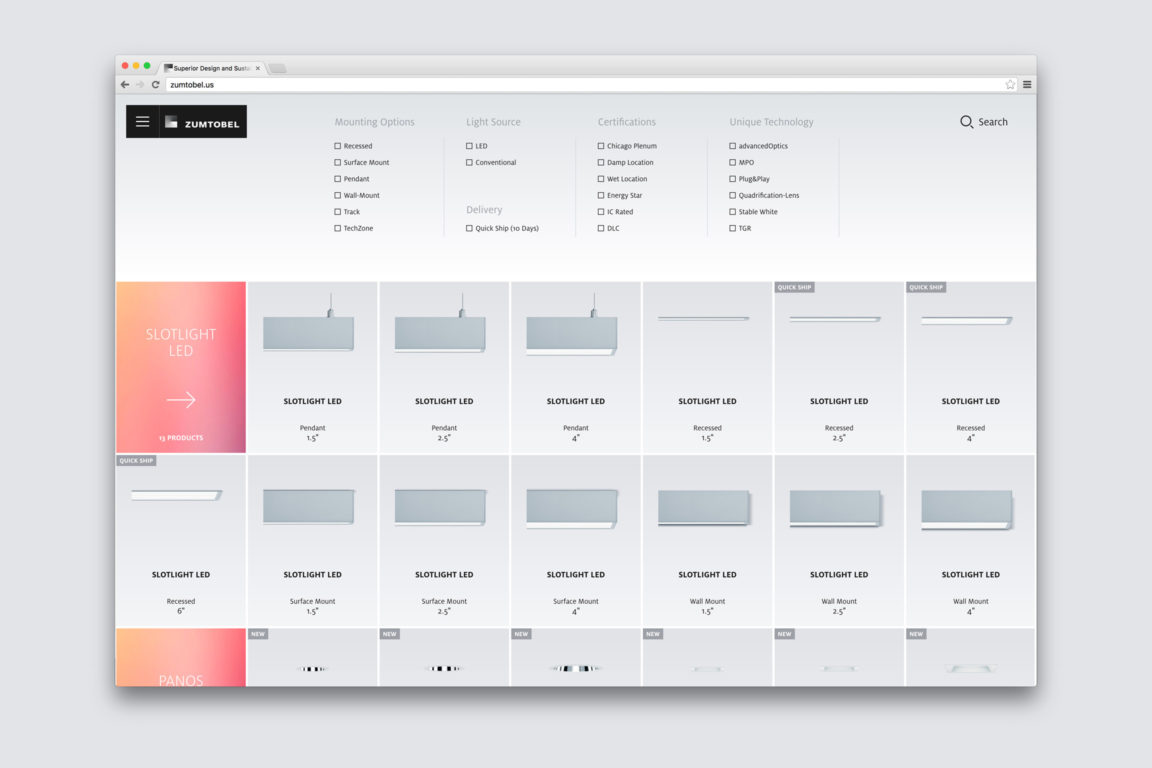The width and height of the screenshot is (1152, 768).
Task: Check the TechZone option
Action: (338, 229)
